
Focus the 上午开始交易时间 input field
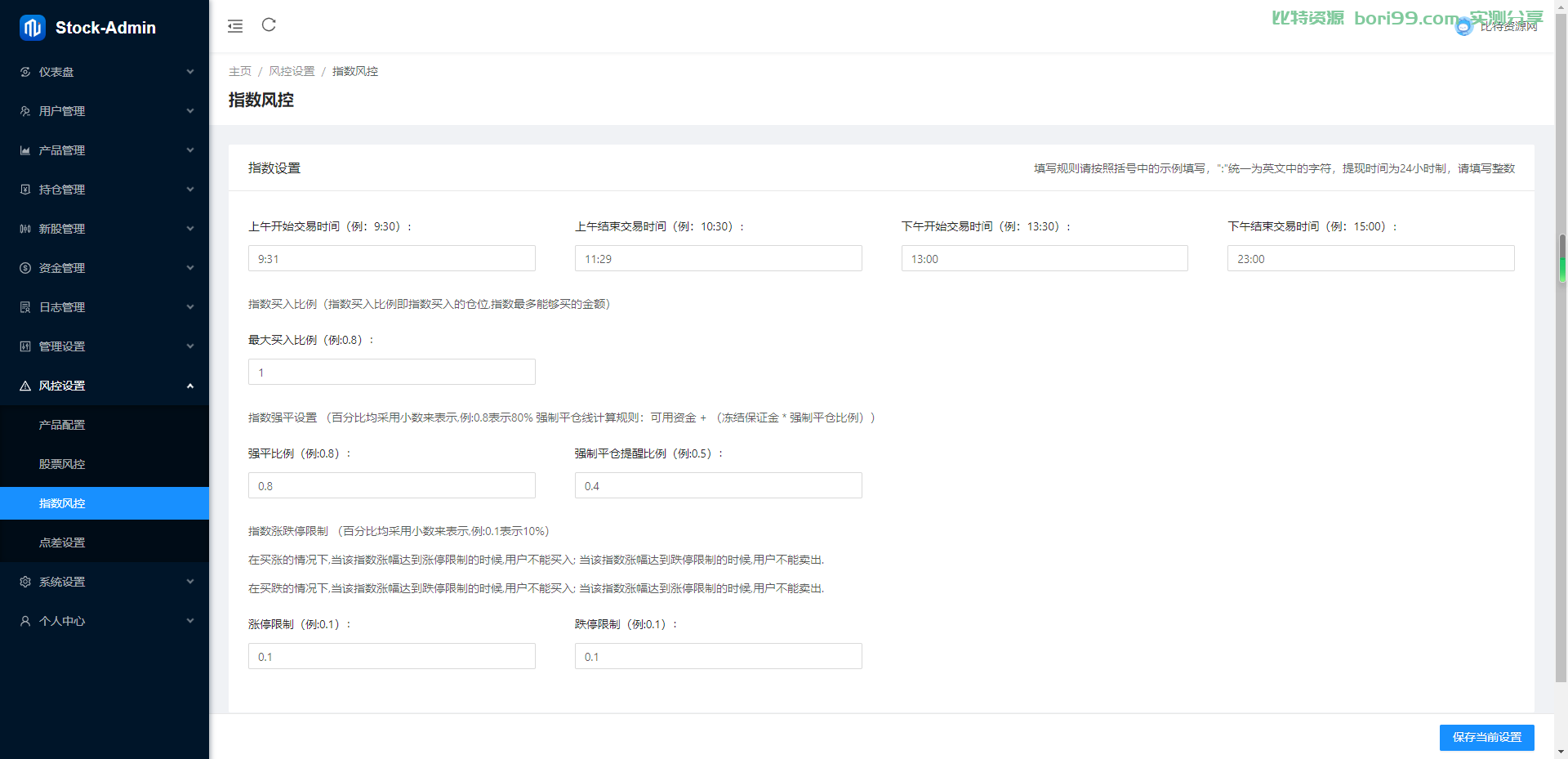[x=392, y=258]
